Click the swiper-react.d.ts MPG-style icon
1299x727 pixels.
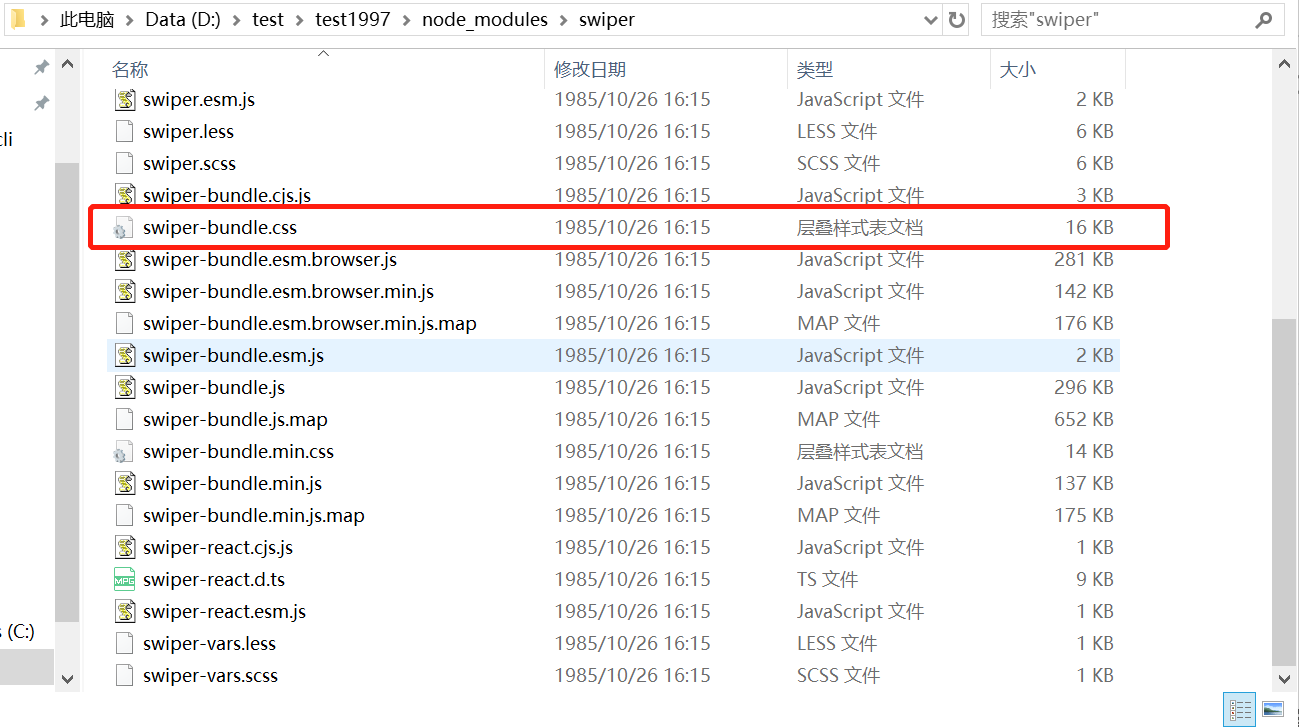124,580
